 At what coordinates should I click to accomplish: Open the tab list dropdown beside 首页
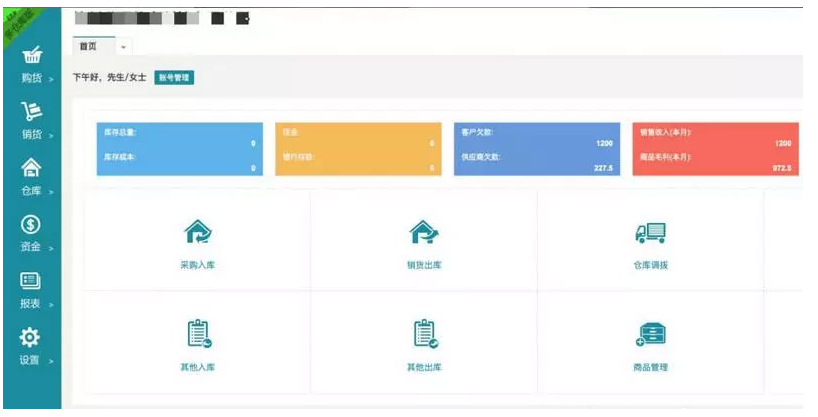coord(124,47)
